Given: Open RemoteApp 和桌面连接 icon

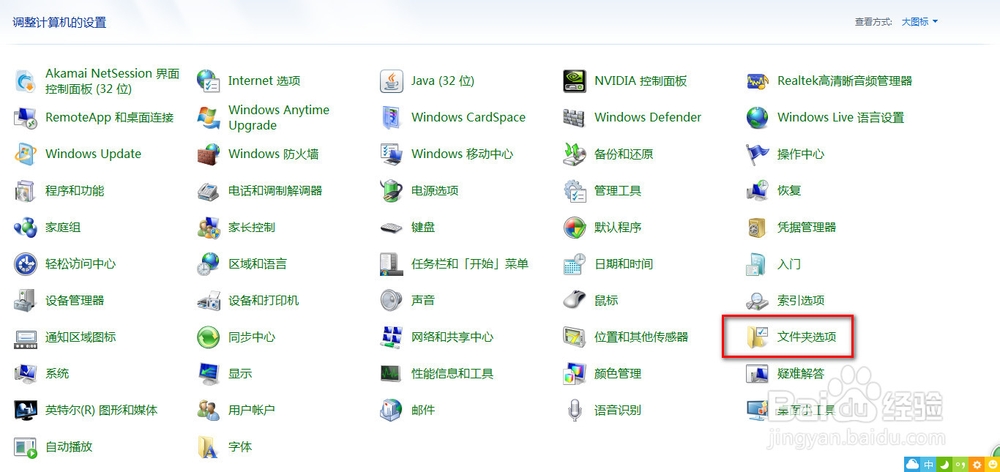Looking at the screenshot, I should tap(26, 117).
